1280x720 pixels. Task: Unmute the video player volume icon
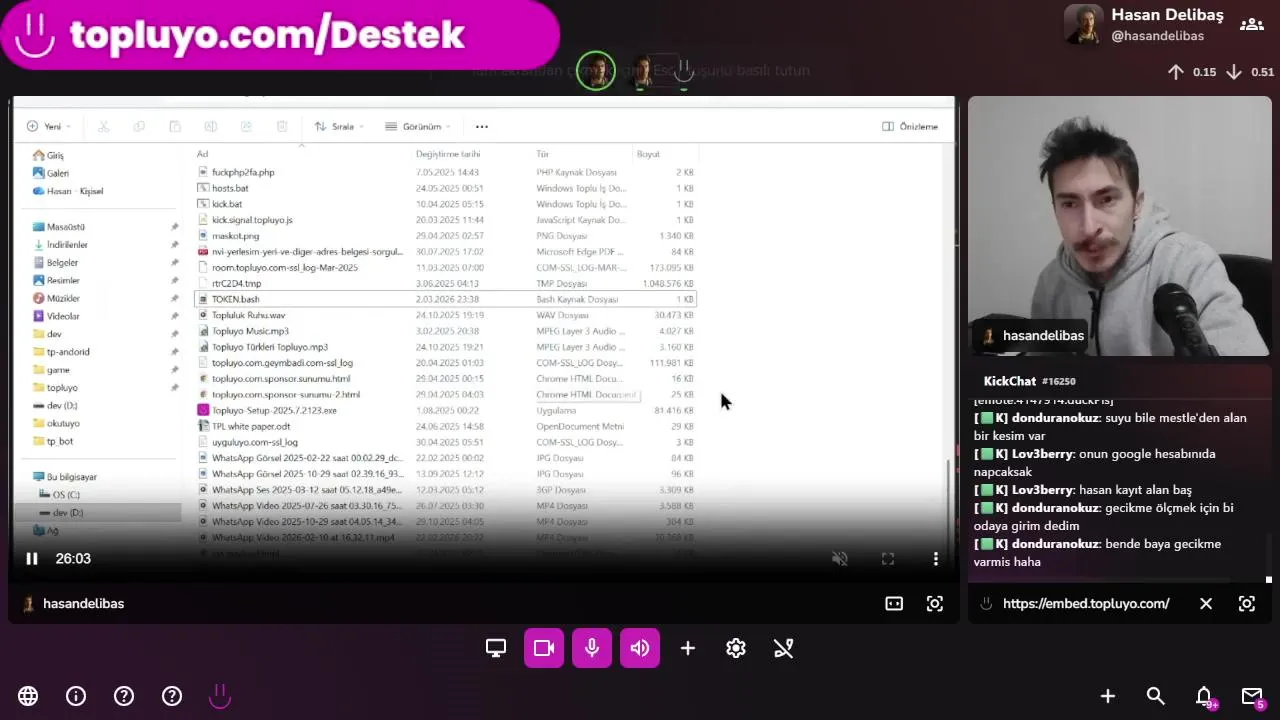point(840,559)
